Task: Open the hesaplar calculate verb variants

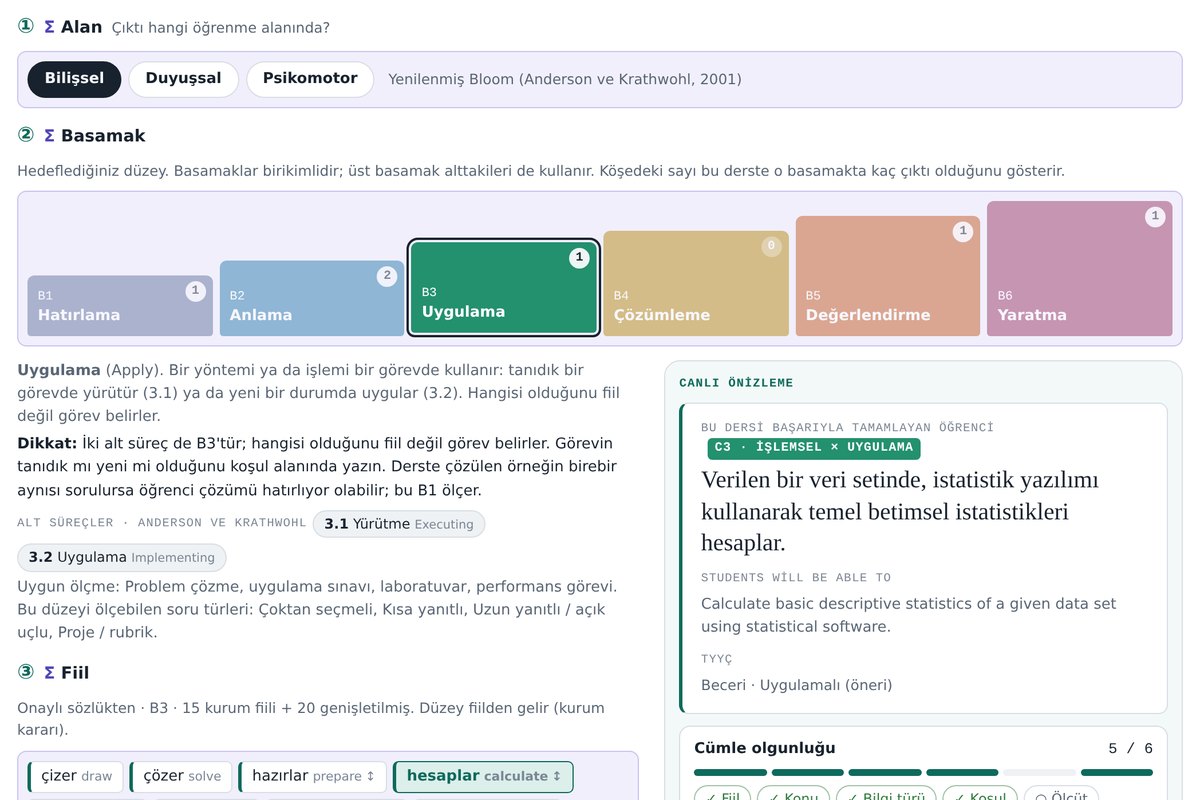Action: [484, 777]
